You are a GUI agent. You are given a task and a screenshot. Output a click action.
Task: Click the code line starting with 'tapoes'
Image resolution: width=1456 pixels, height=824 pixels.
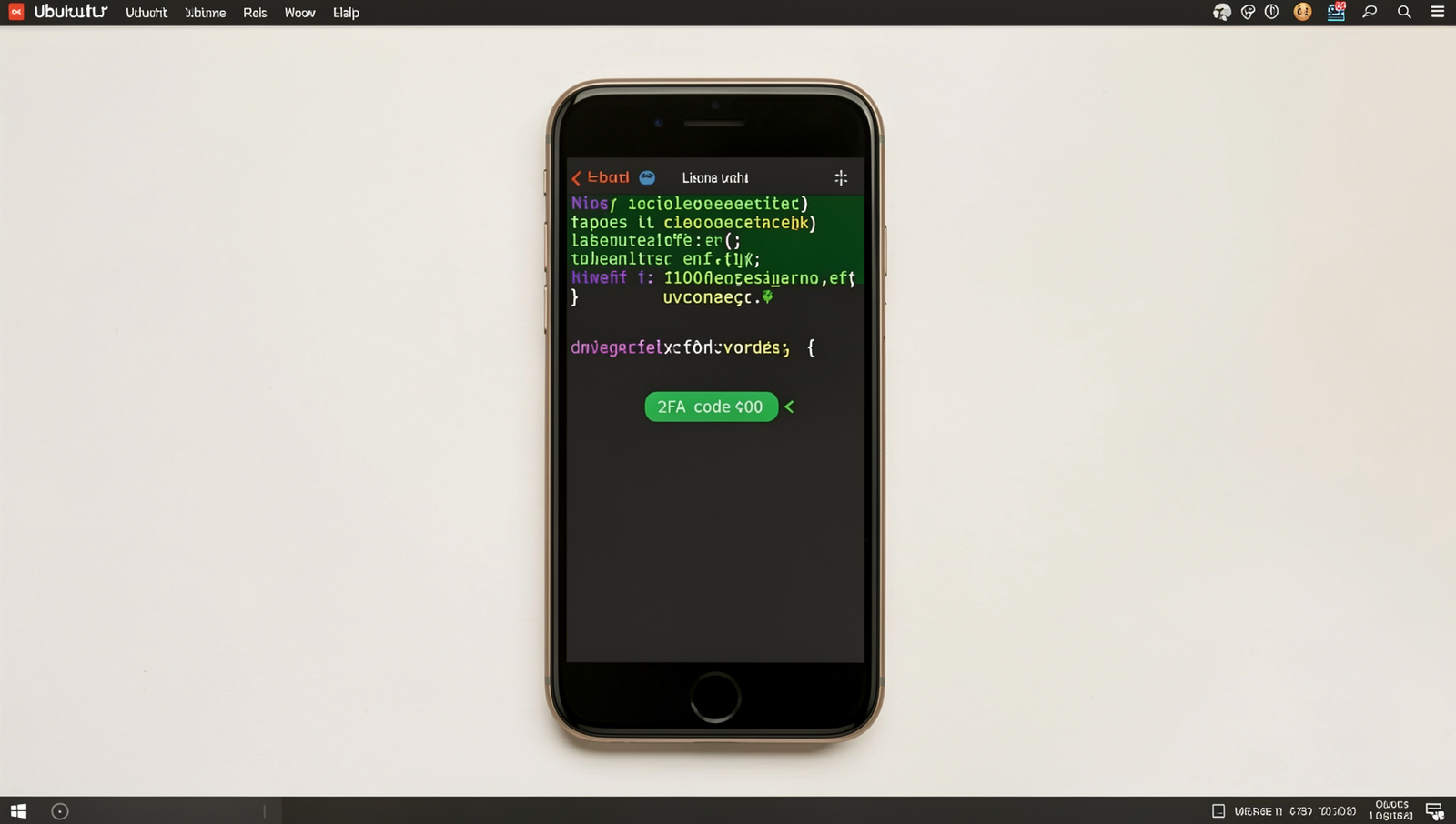[693, 223]
